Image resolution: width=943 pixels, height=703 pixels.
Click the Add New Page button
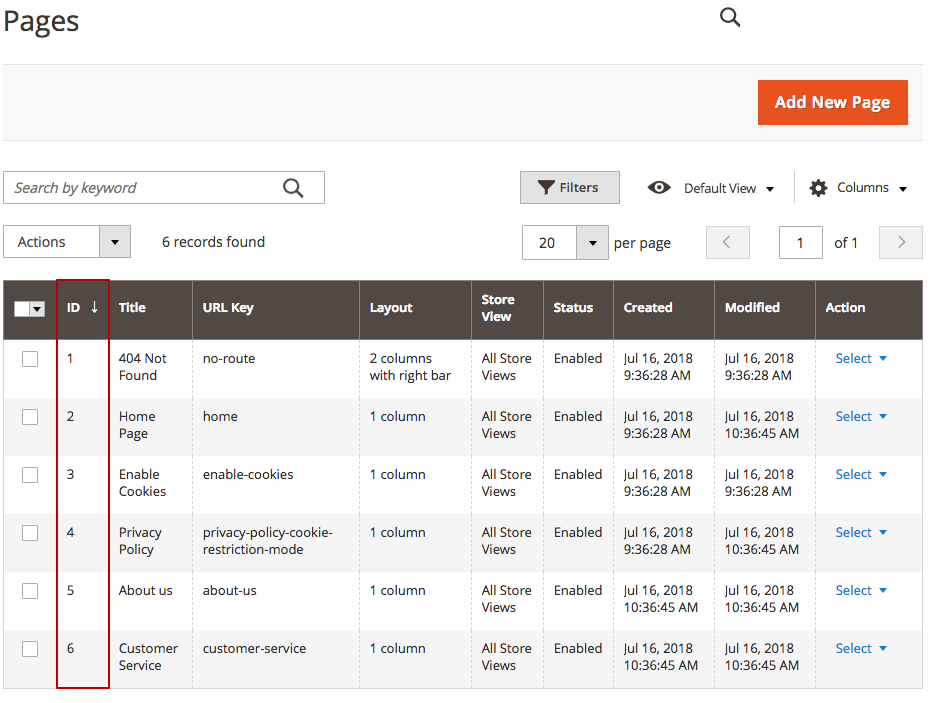point(832,102)
